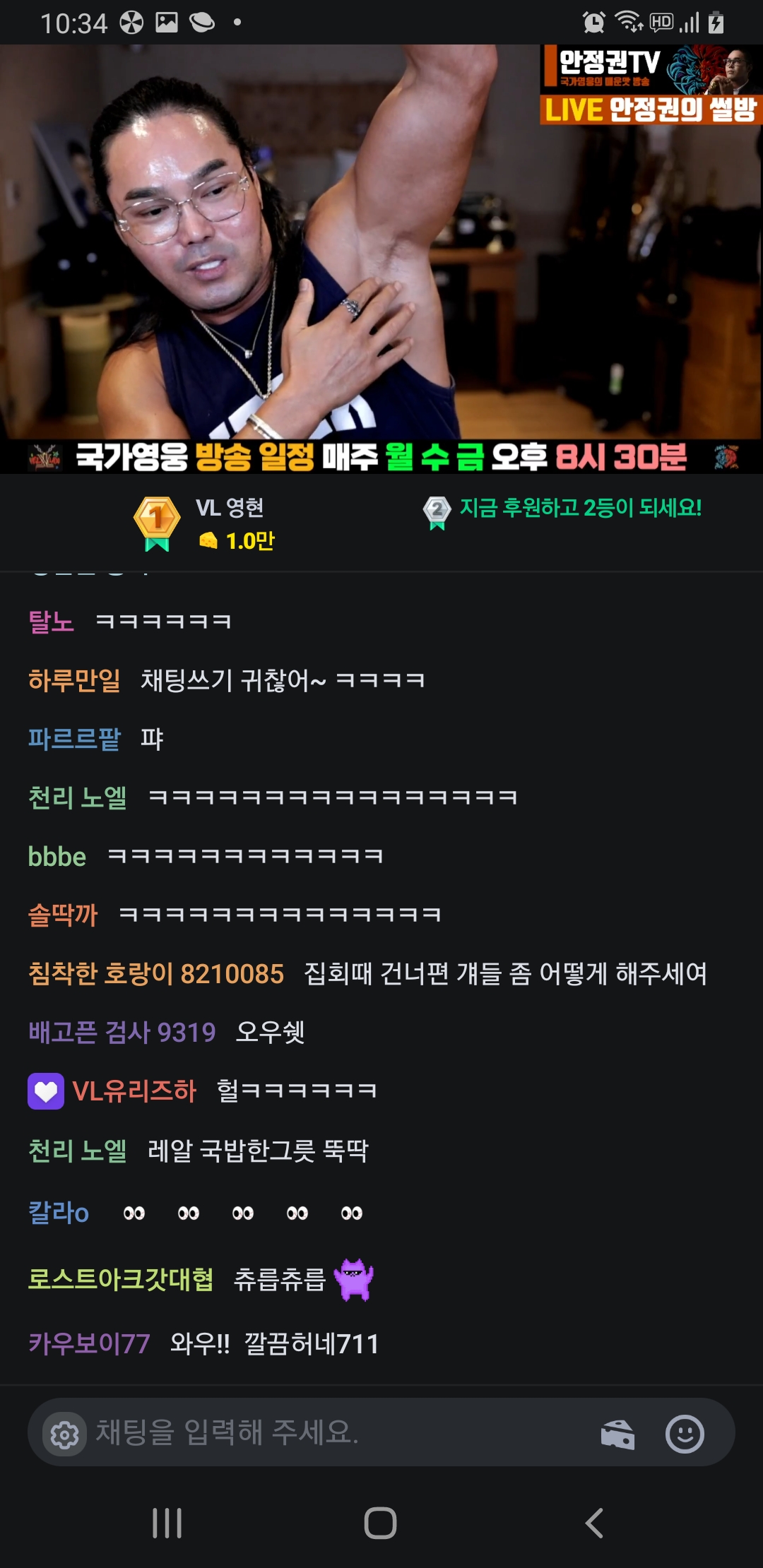763x1568 pixels.
Task: Go back with the navigation arrow
Action: (594, 1523)
